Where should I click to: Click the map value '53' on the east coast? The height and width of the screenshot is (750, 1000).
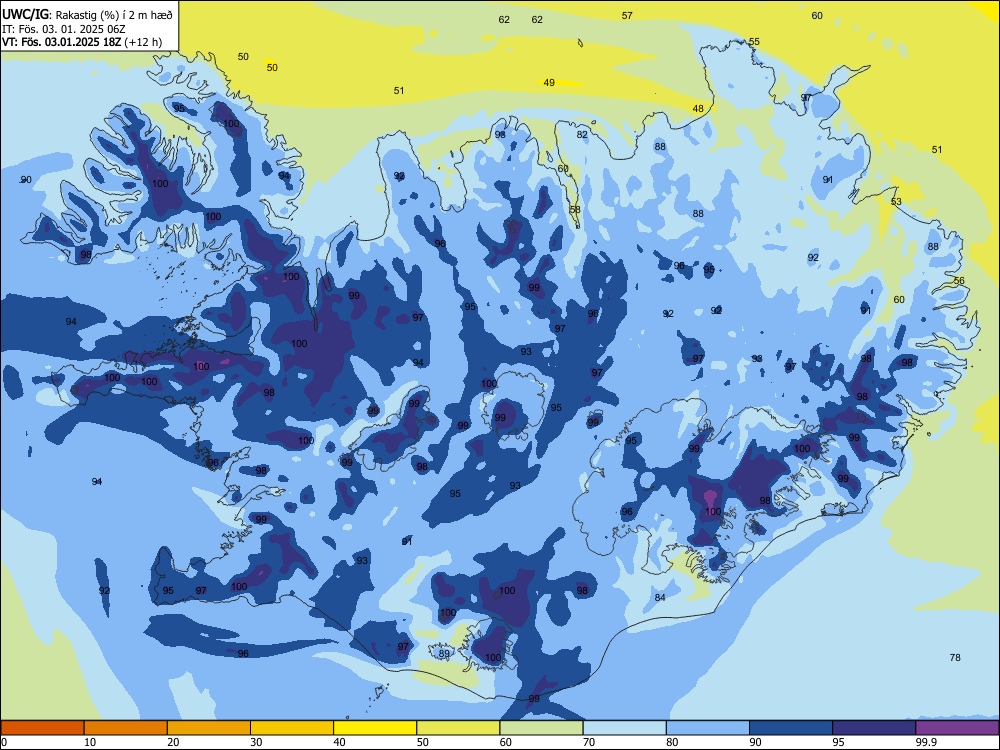896,202
